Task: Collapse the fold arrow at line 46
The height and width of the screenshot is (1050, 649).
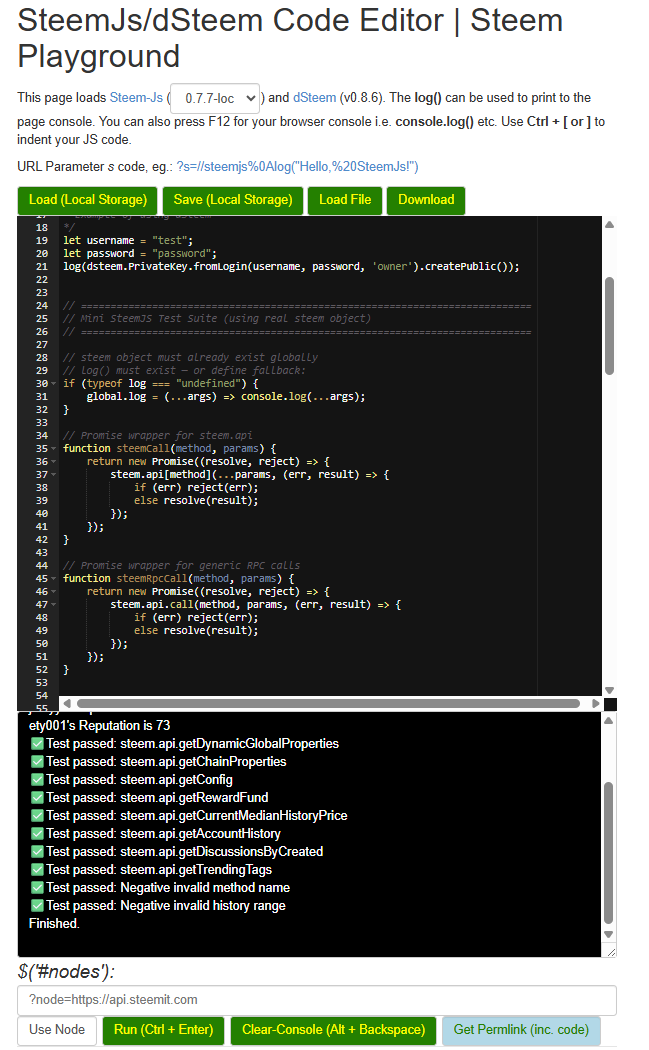Action: [x=54, y=592]
